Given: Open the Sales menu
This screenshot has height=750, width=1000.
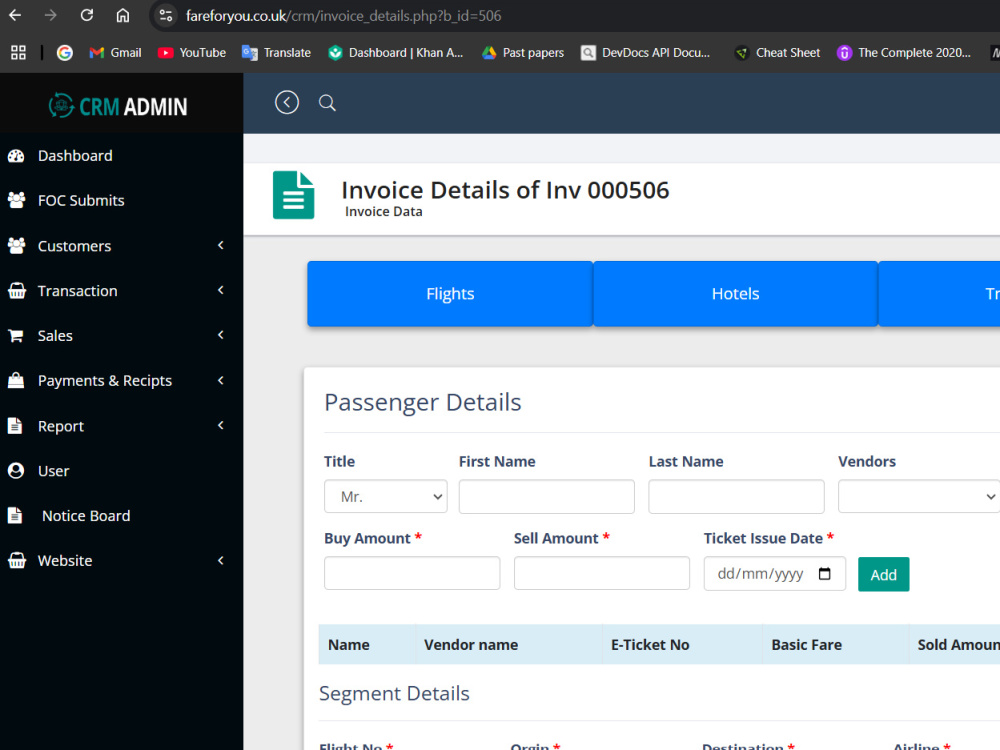Looking at the screenshot, I should [55, 335].
